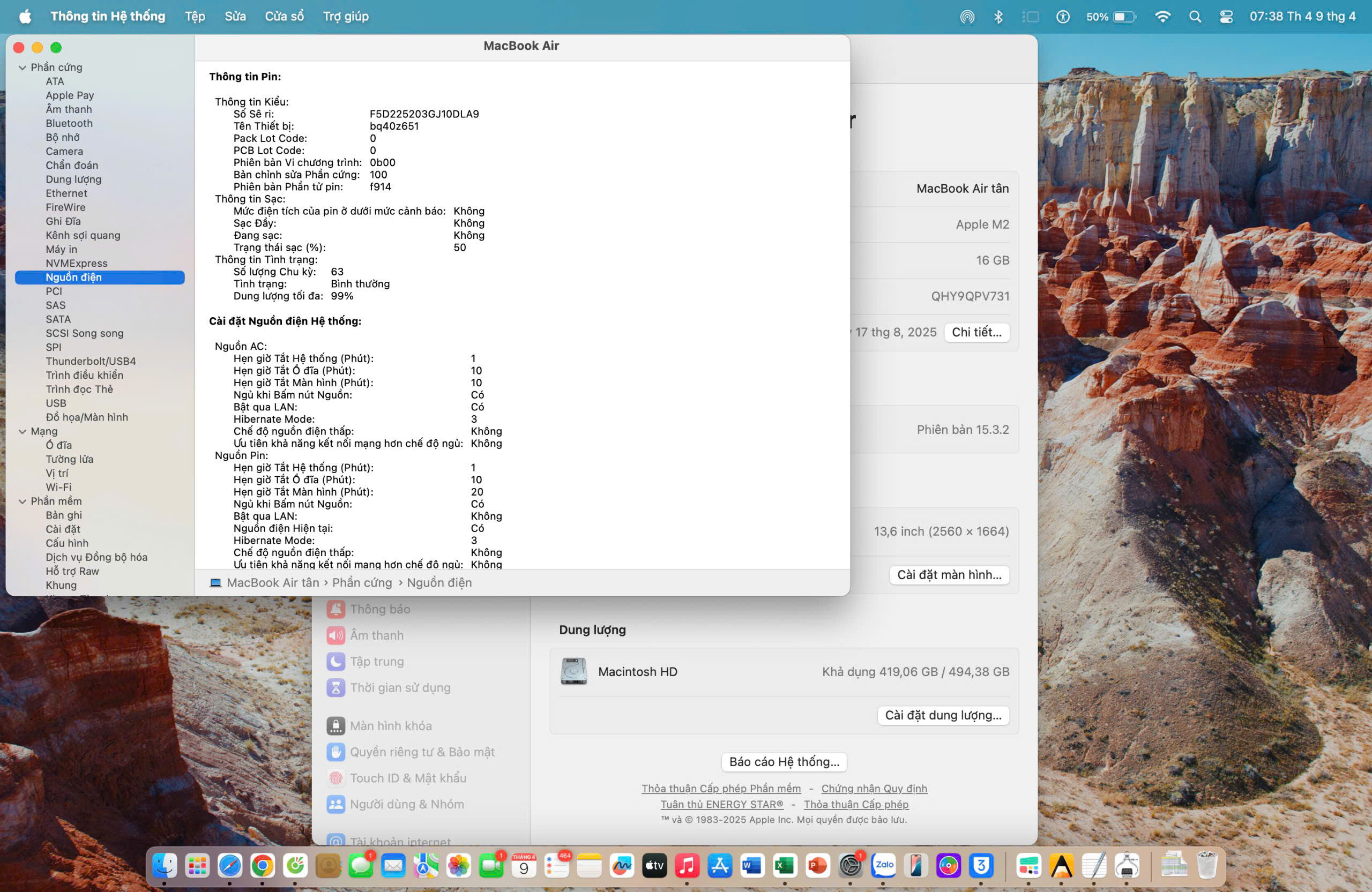This screenshot has height=892, width=1372.
Task: Collapse the Phần mềm section
Action: (23, 501)
